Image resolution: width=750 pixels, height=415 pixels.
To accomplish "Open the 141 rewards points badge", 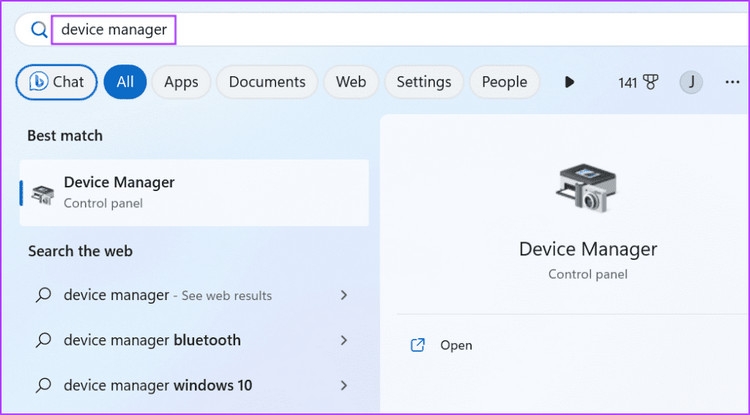I will [638, 83].
